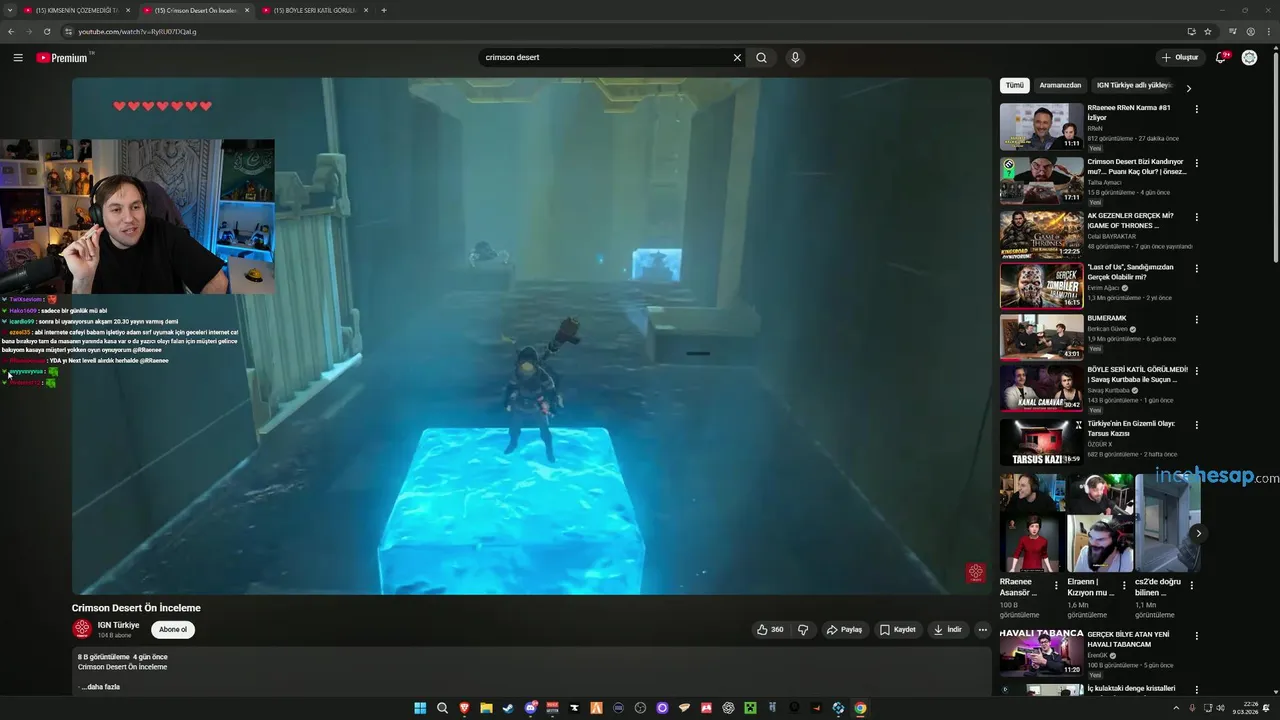Open options for GERÇEK BİLYE ATAN video
Viewport: 1280px width, 720px height.
point(1197,636)
